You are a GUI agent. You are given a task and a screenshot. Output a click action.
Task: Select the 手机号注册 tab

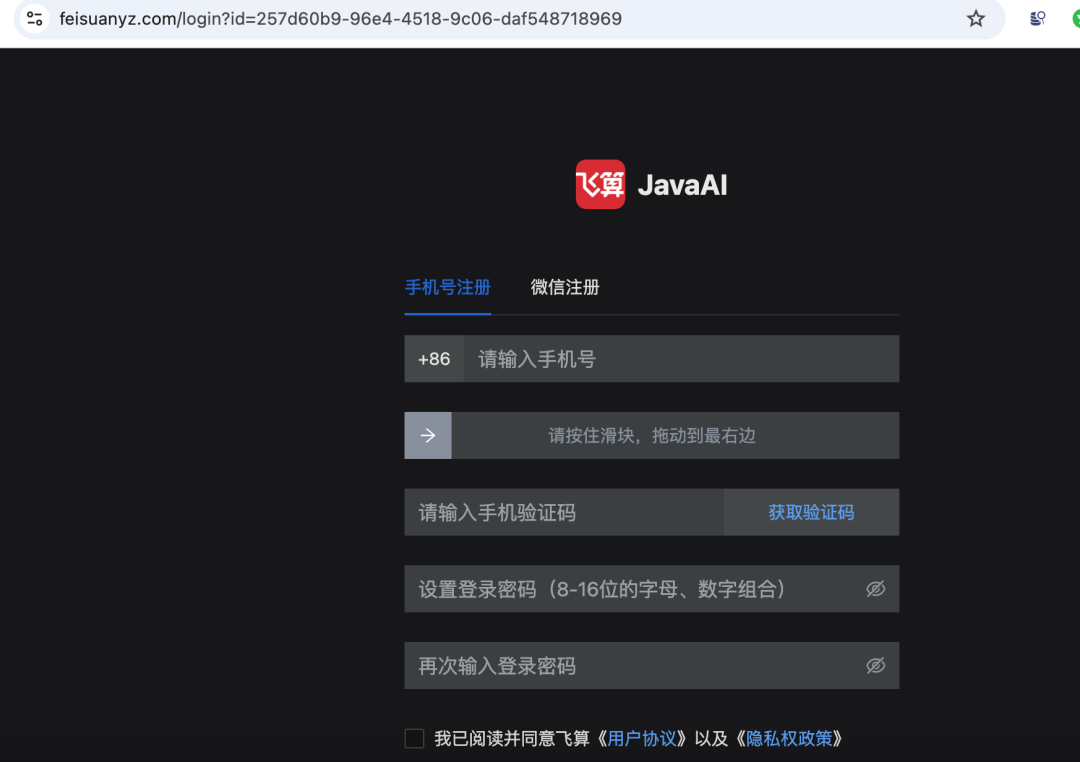(448, 287)
